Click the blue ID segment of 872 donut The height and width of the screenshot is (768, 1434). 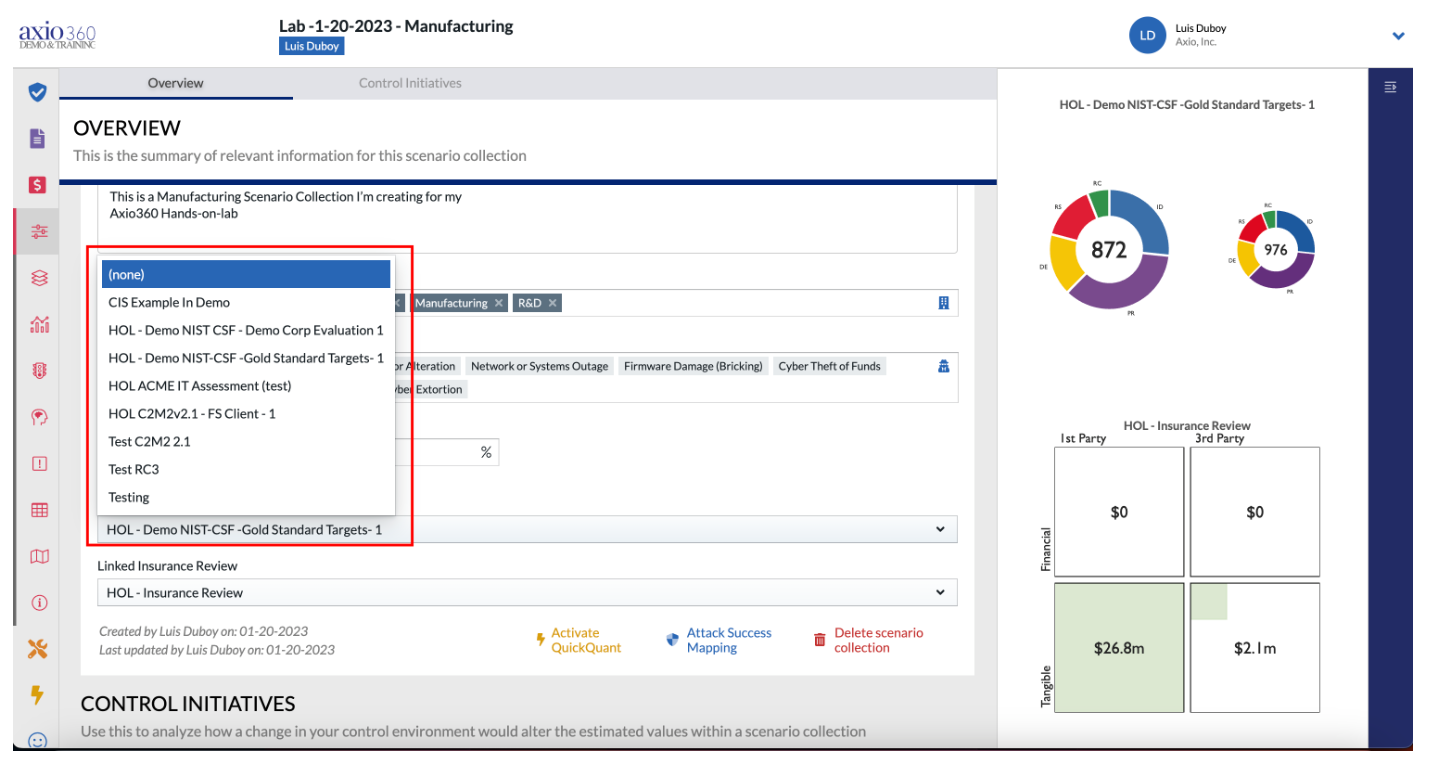[1146, 220]
